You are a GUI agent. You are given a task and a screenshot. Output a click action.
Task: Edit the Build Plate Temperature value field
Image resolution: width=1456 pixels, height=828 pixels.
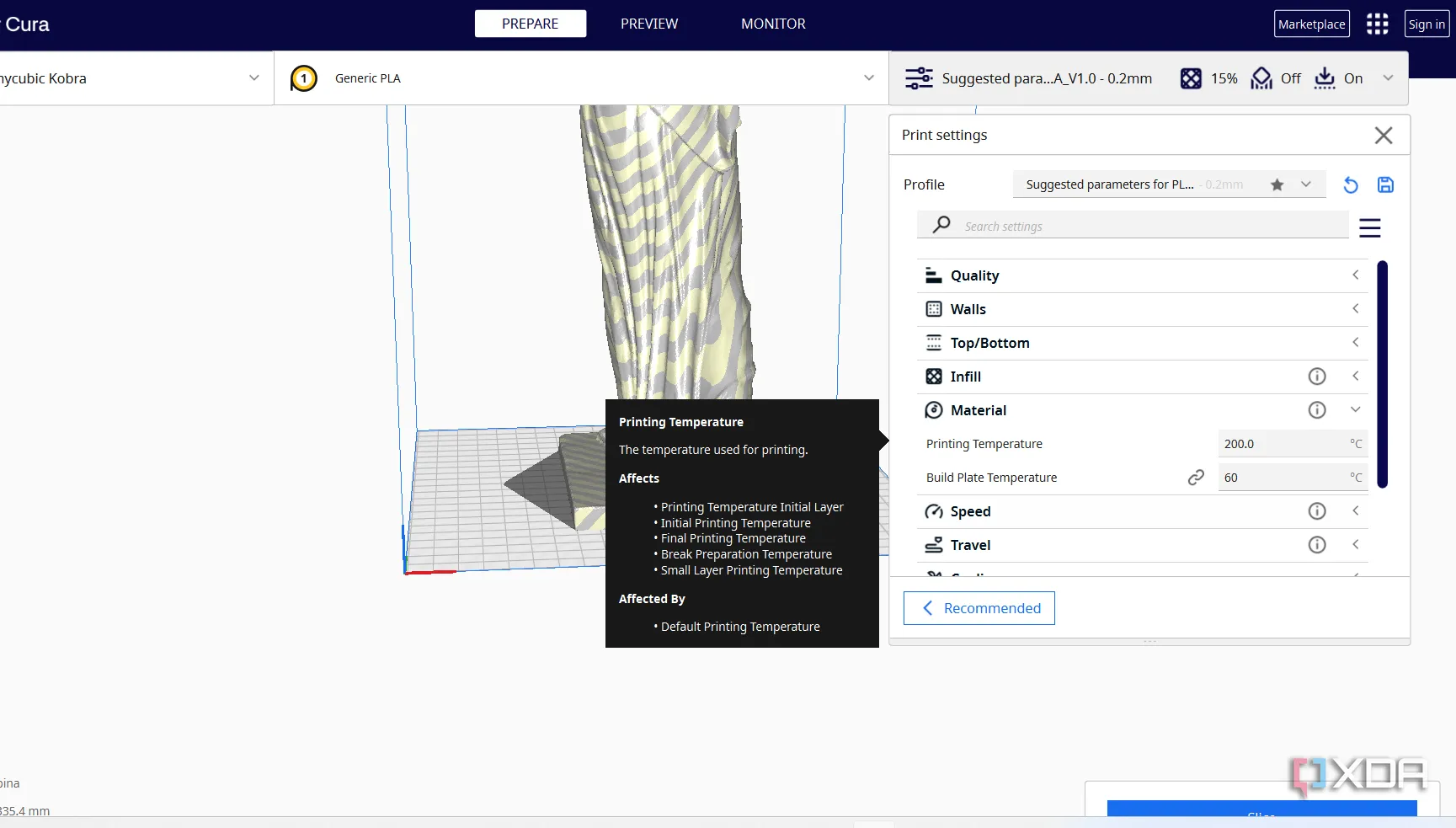pyautogui.click(x=1293, y=478)
